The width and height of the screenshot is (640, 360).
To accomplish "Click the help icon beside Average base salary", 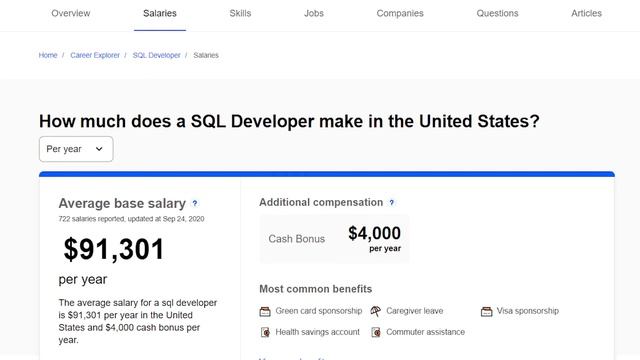I will pyautogui.click(x=195, y=203).
